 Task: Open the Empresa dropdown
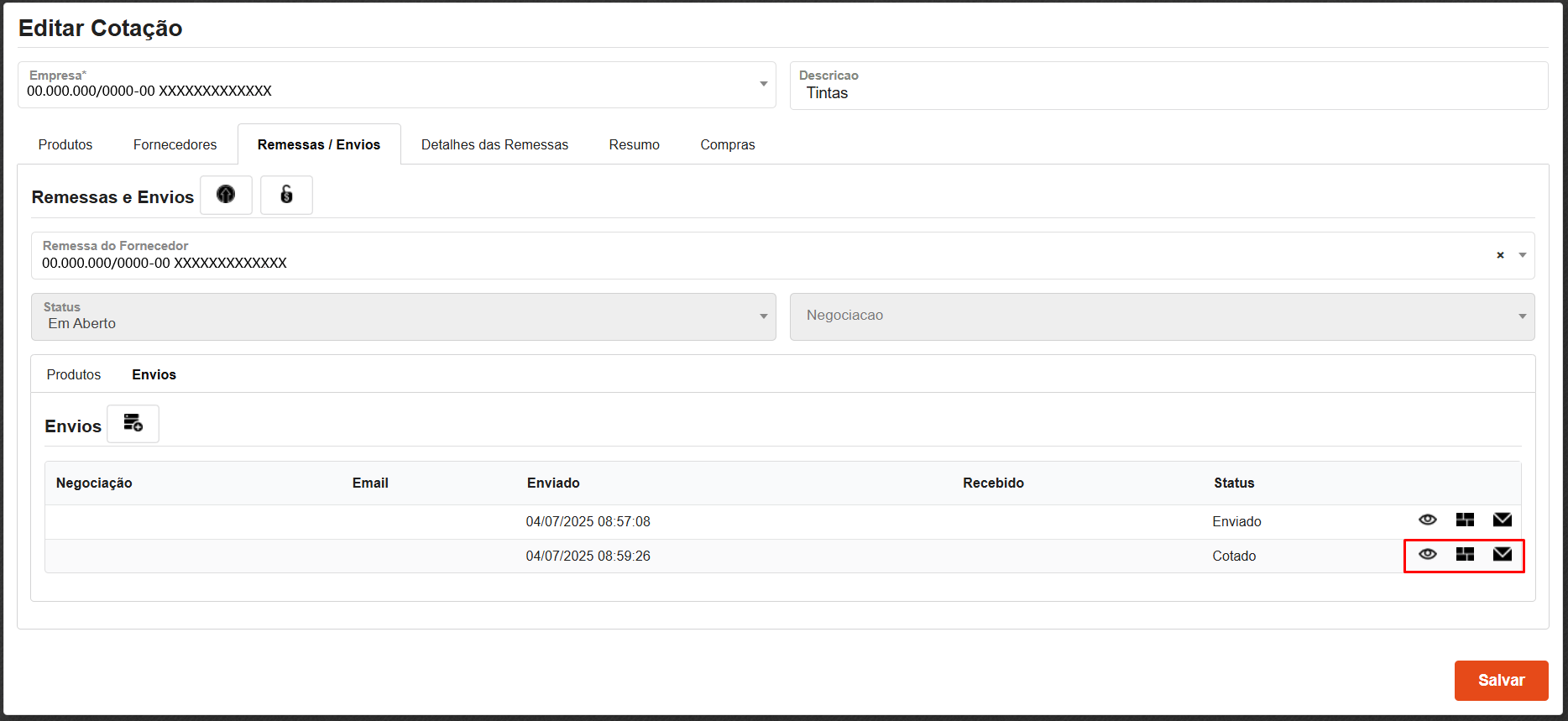tap(763, 84)
